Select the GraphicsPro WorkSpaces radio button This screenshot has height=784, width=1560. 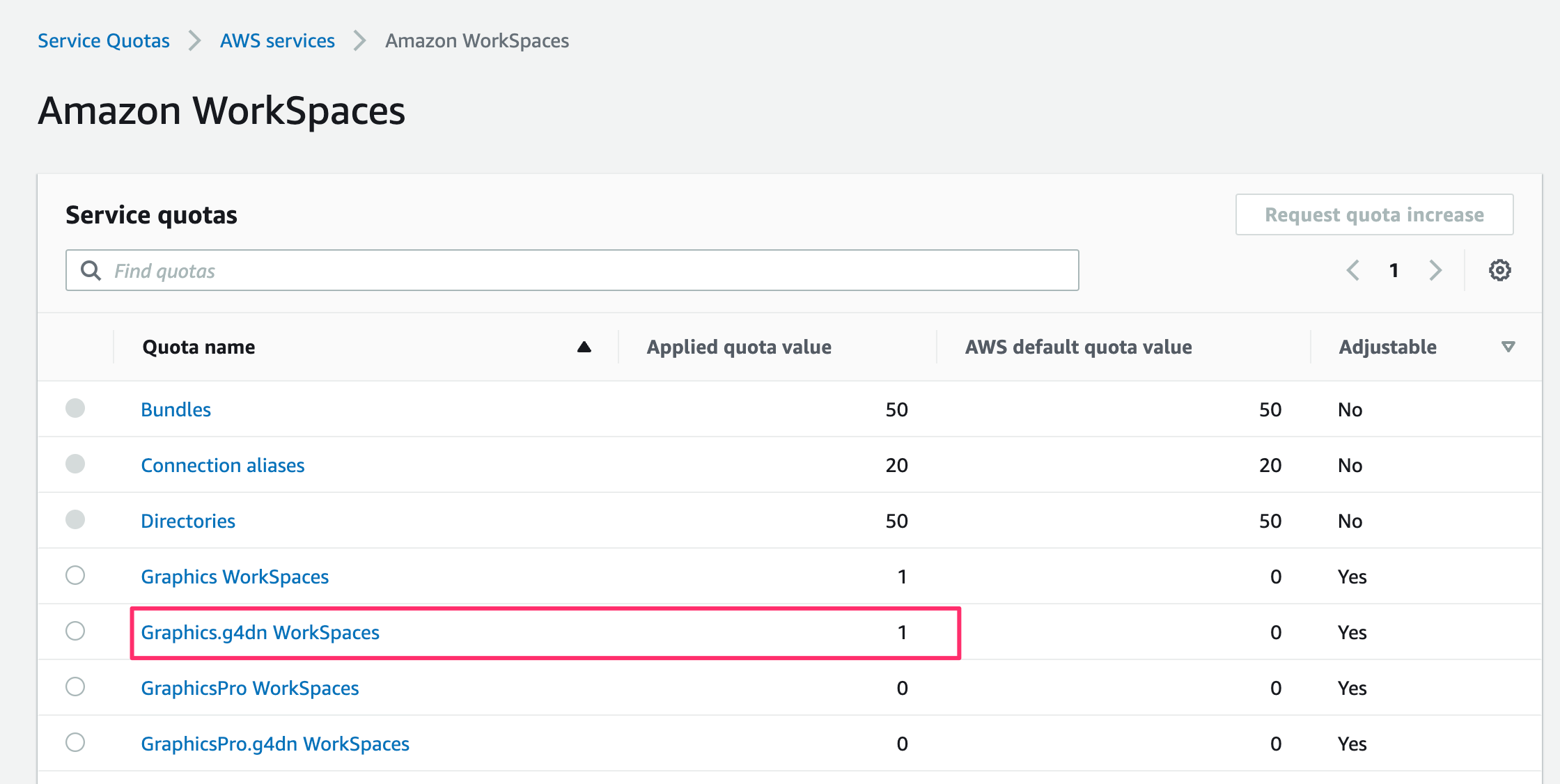point(75,687)
